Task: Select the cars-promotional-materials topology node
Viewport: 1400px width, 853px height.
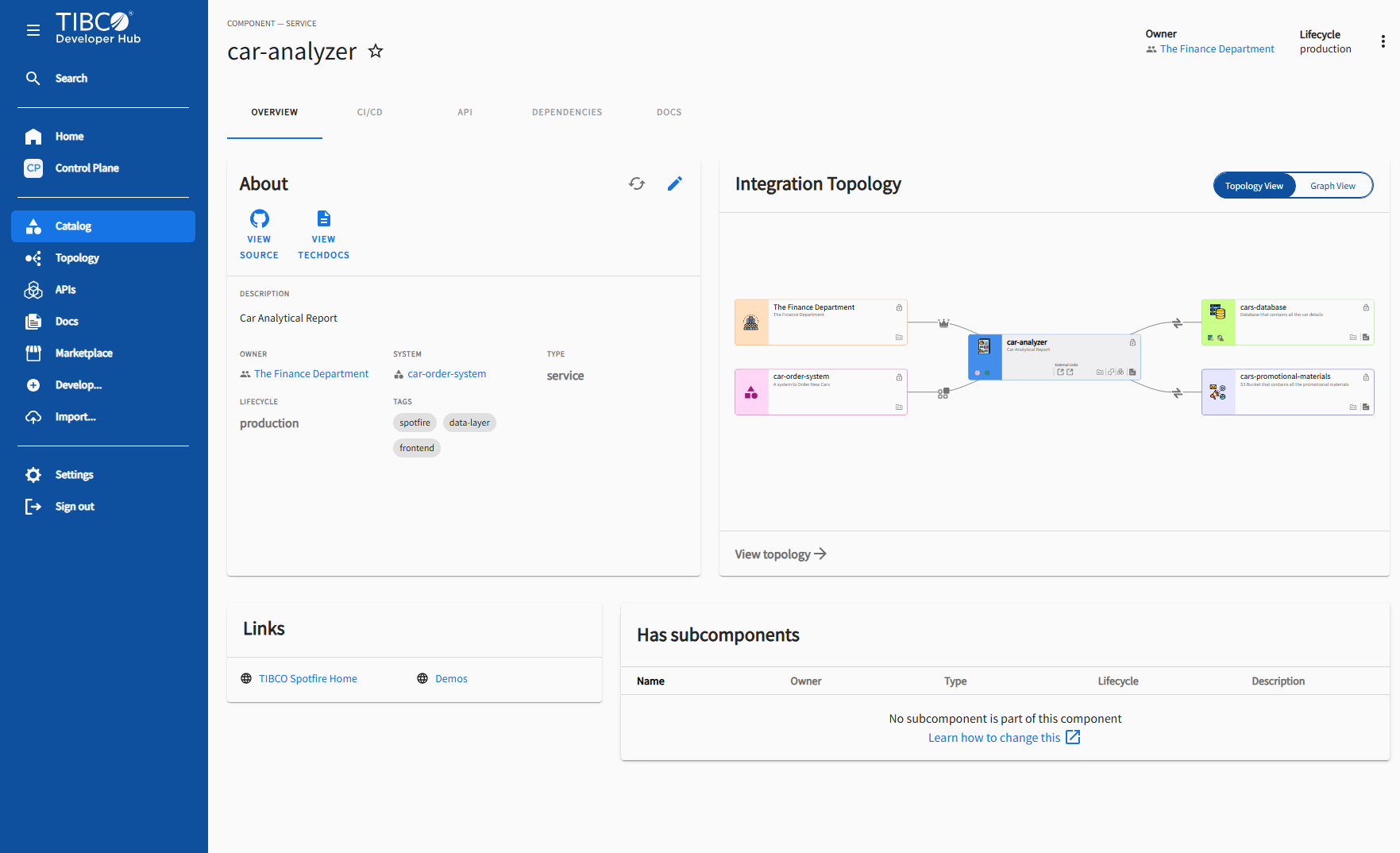Action: click(x=1288, y=392)
